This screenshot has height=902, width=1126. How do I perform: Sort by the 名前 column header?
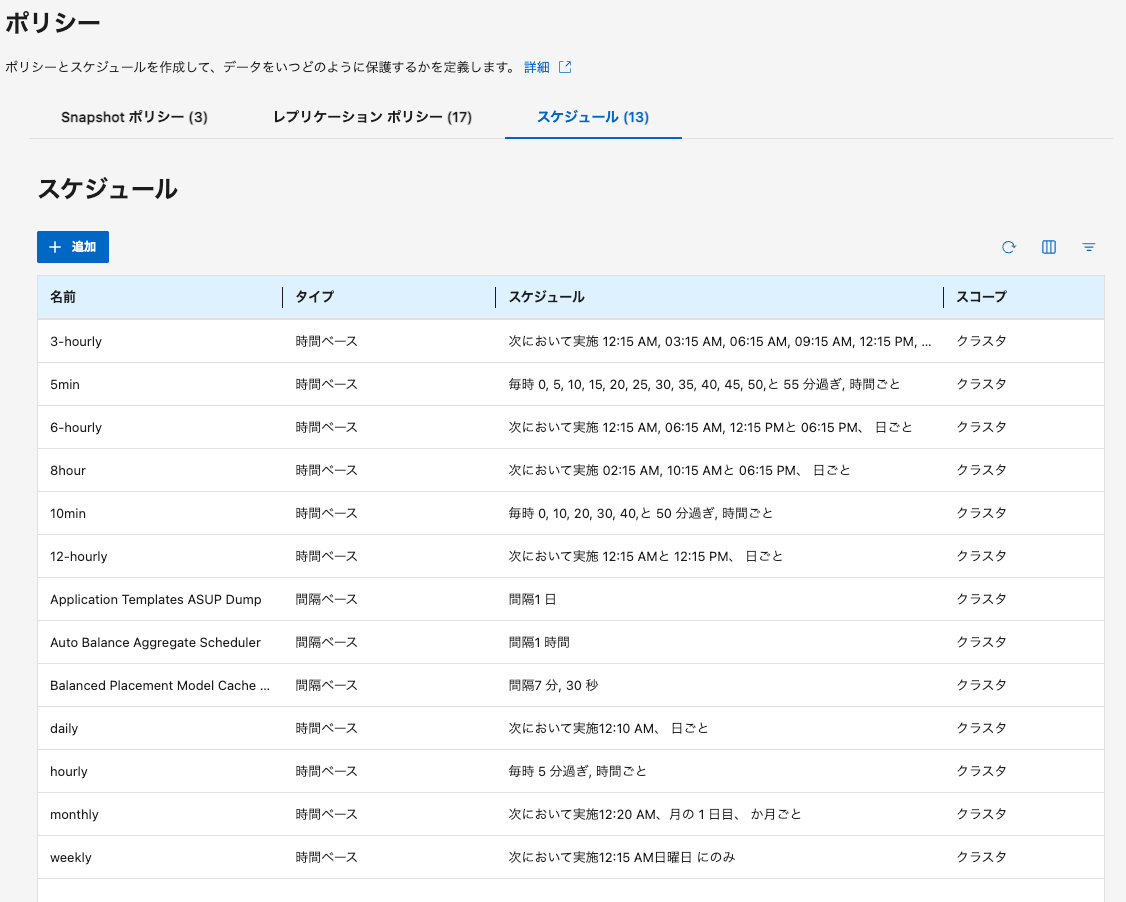tap(63, 297)
